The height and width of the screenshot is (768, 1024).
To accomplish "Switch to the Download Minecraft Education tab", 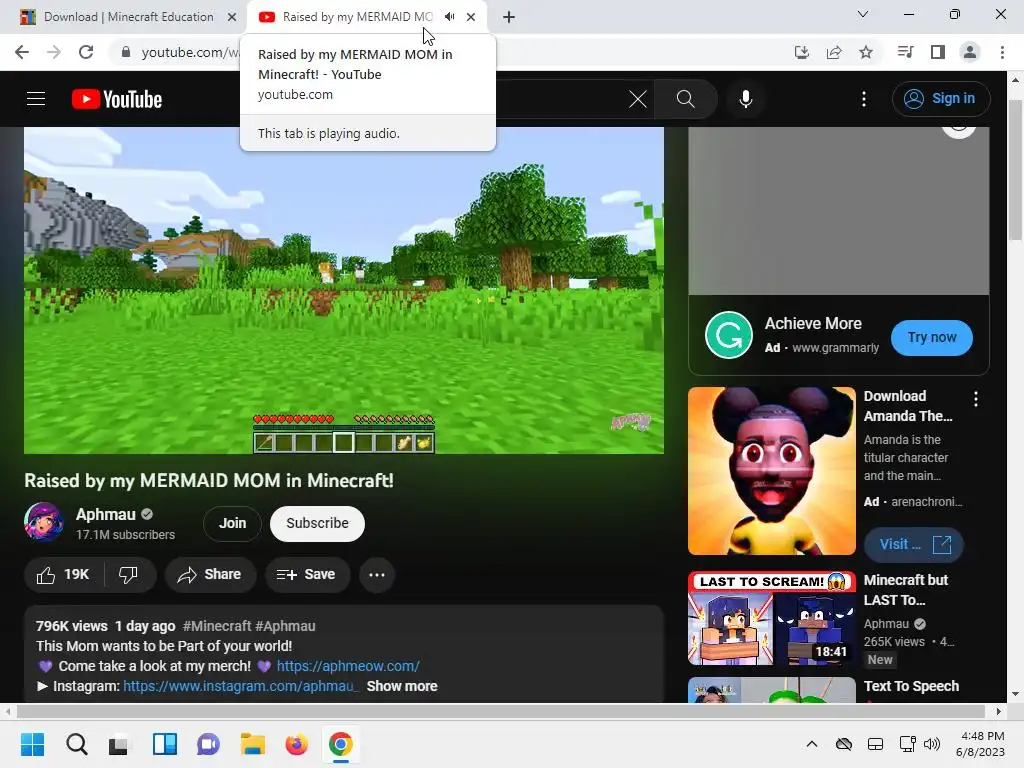I will click(x=129, y=17).
